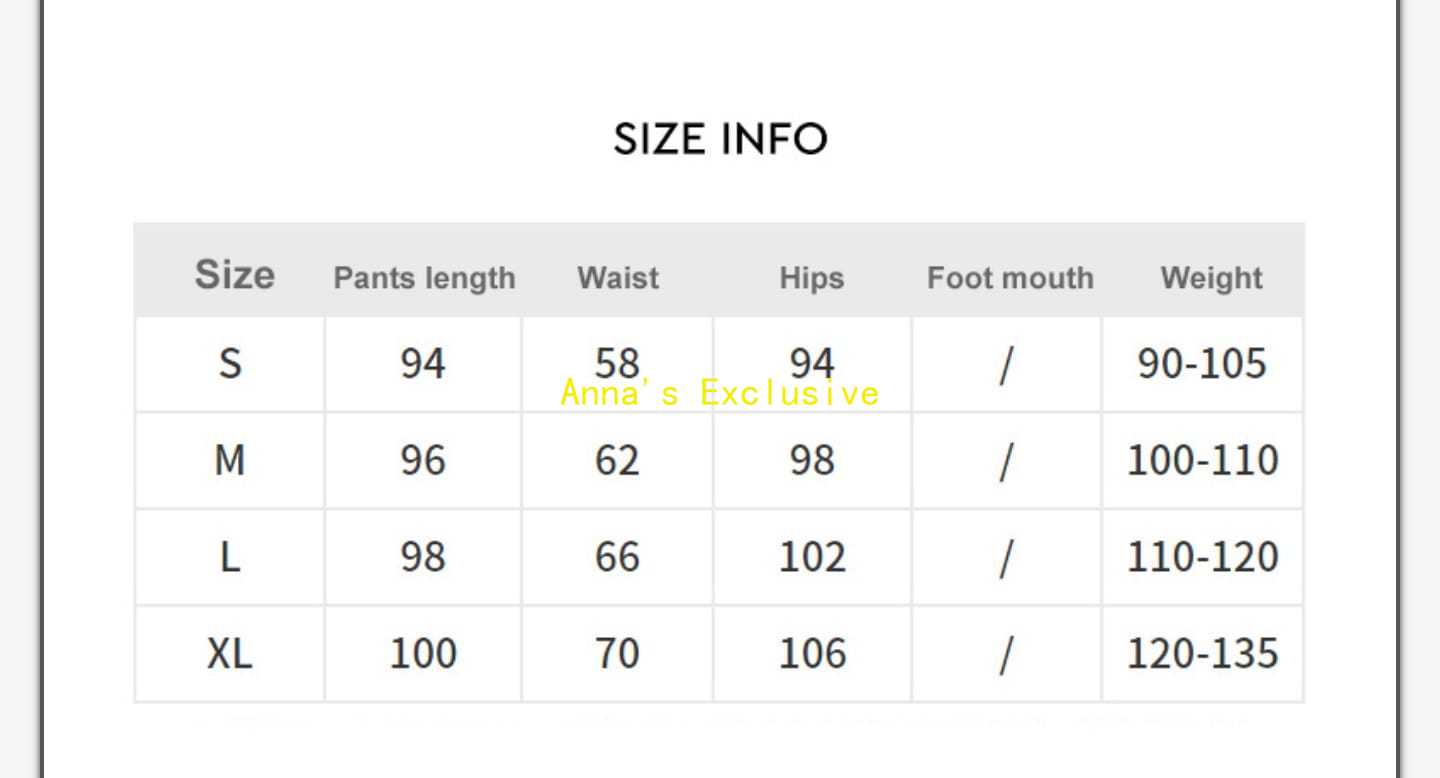The width and height of the screenshot is (1440, 778).
Task: Click the Anna's Exclusive watermark text
Action: tap(720, 393)
